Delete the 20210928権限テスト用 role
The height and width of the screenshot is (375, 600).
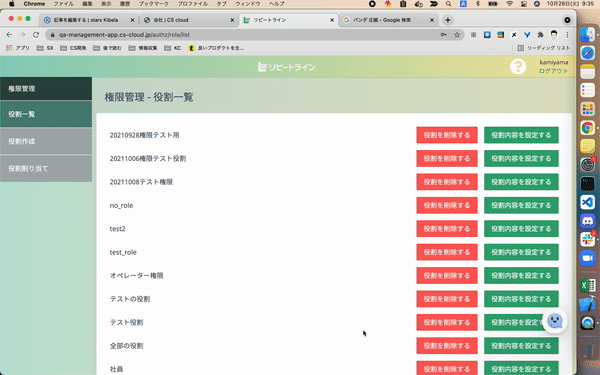tap(447, 135)
